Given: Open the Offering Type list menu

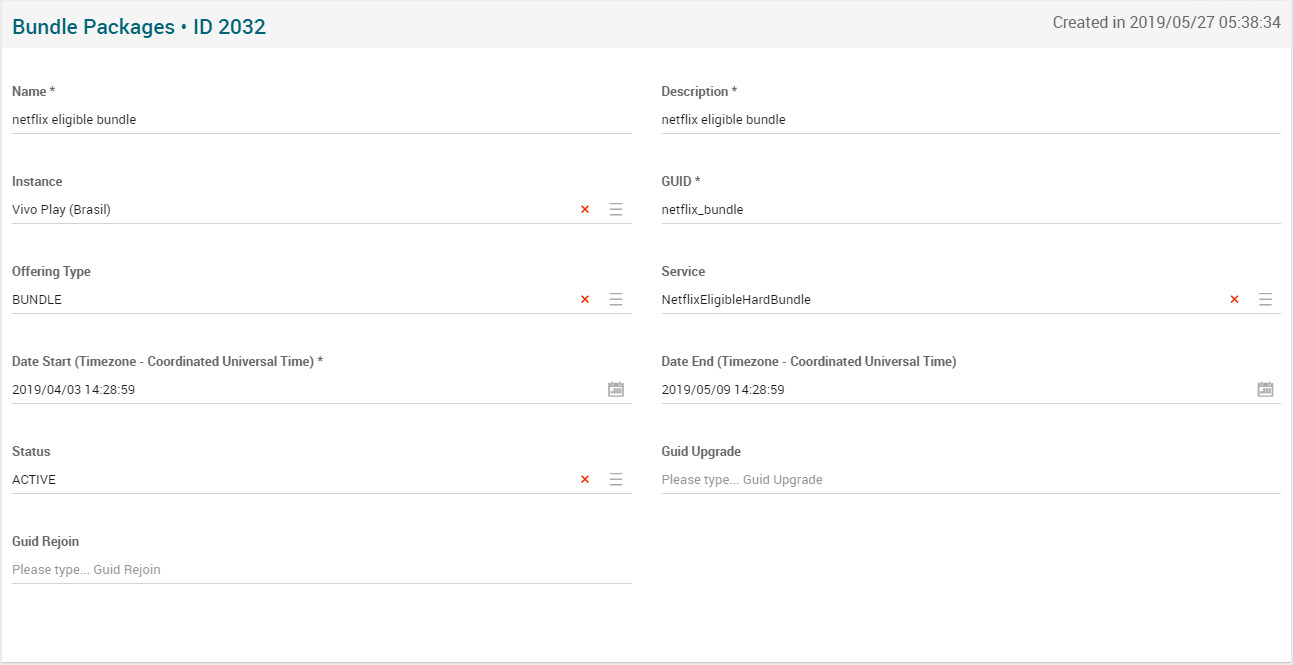Looking at the screenshot, I should [616, 300].
